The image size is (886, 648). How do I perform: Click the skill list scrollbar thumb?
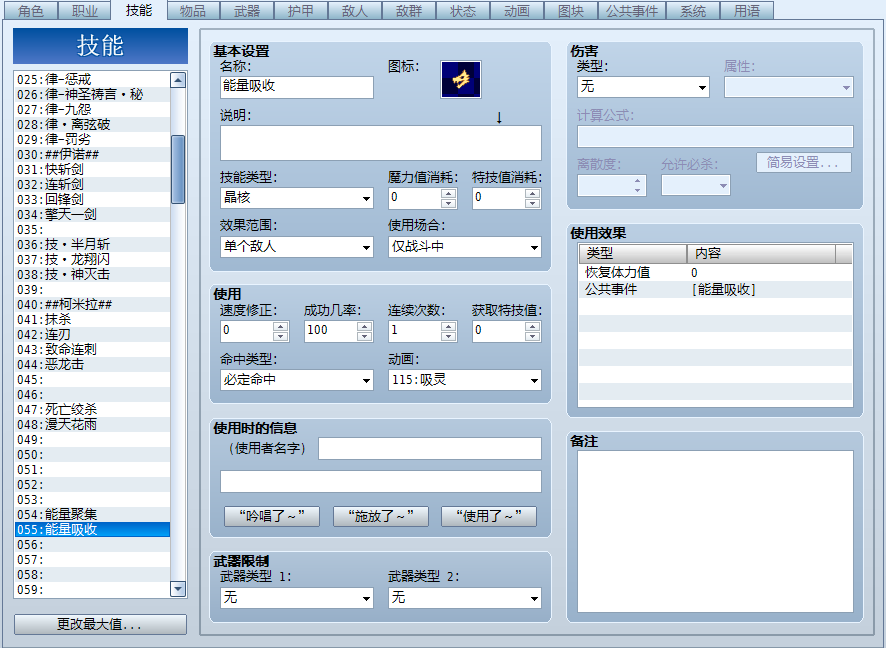178,169
